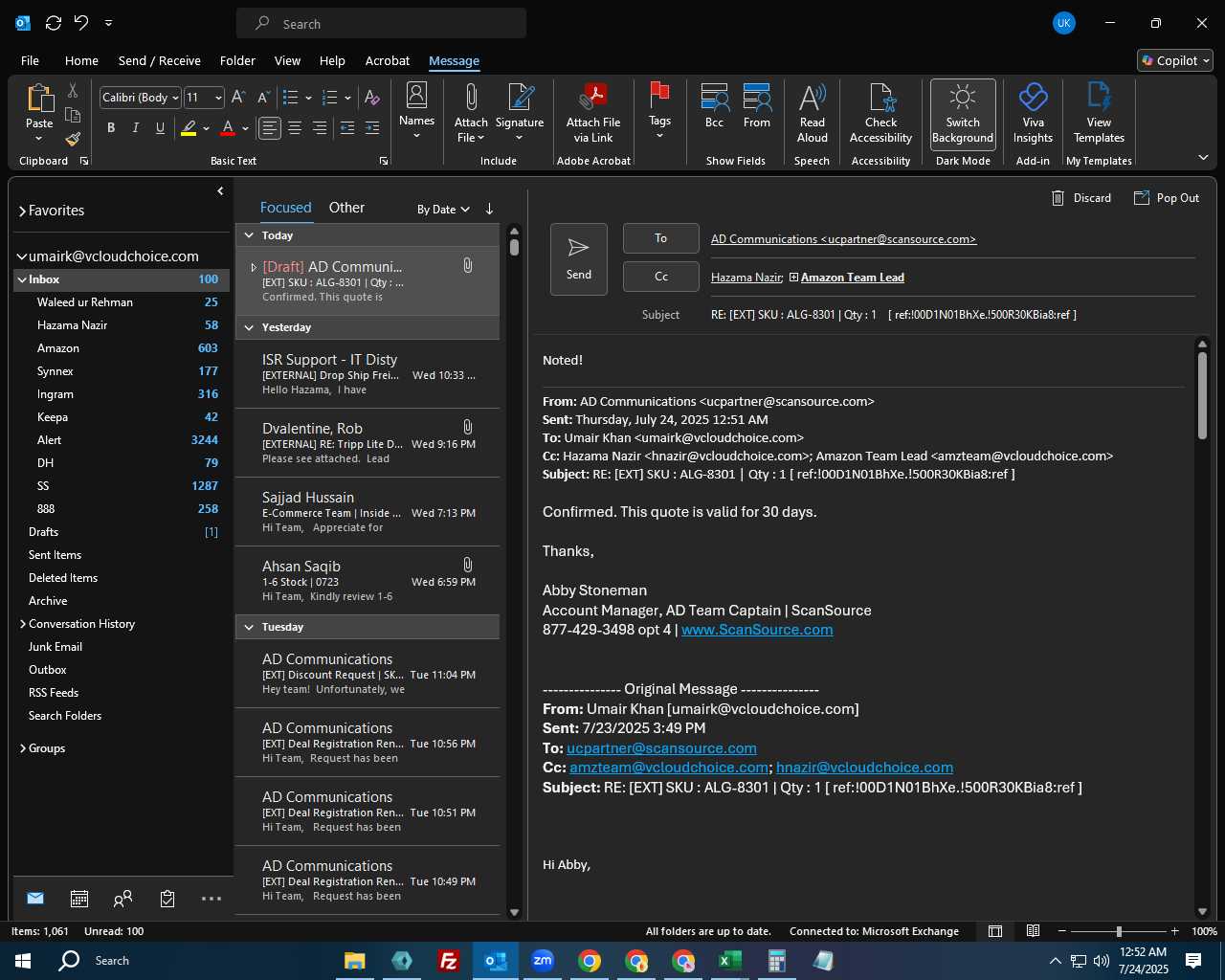Viewport: 1225px width, 980px height.
Task: Click the Copilot button
Action: click(x=1175, y=60)
